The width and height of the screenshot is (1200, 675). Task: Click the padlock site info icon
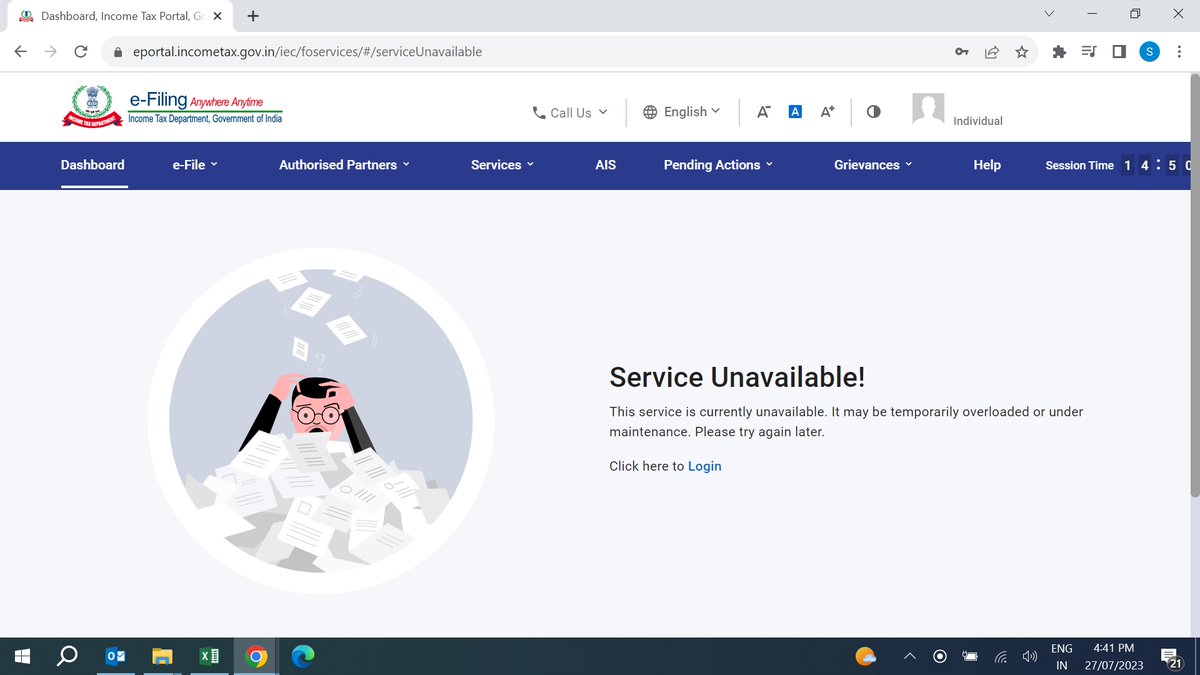(118, 52)
